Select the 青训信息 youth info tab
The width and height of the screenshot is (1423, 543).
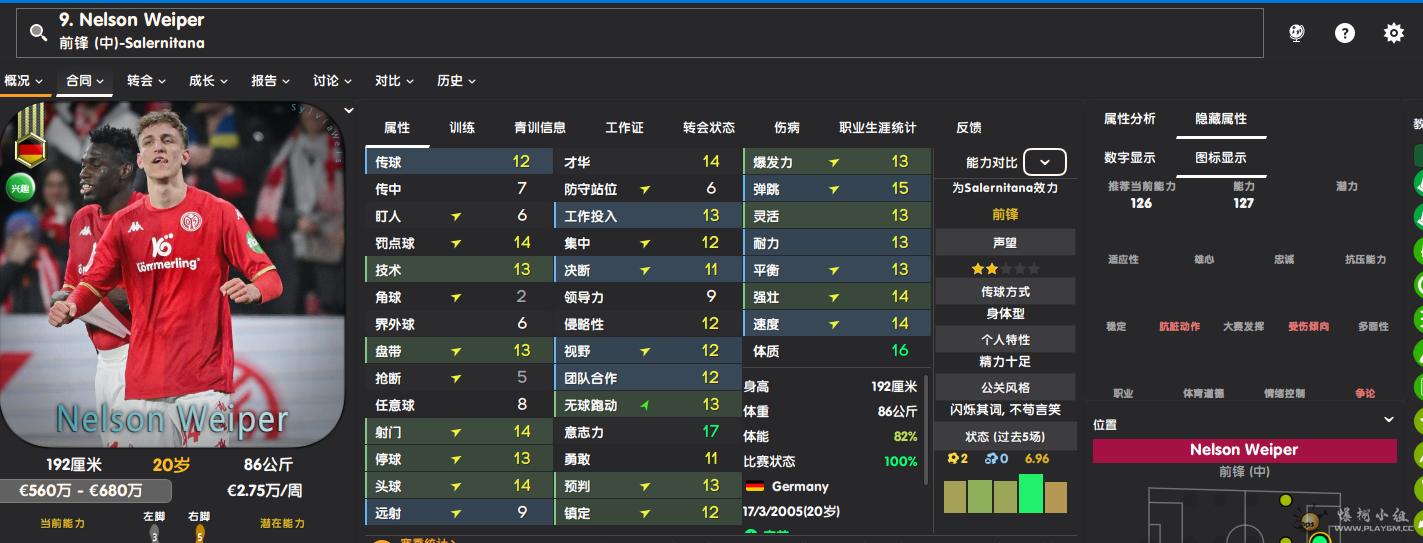click(540, 128)
